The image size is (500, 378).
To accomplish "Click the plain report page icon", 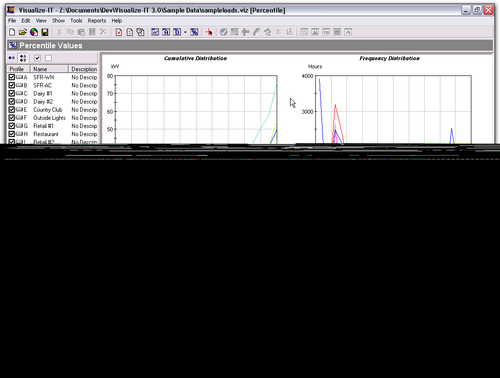I will pos(130,32).
